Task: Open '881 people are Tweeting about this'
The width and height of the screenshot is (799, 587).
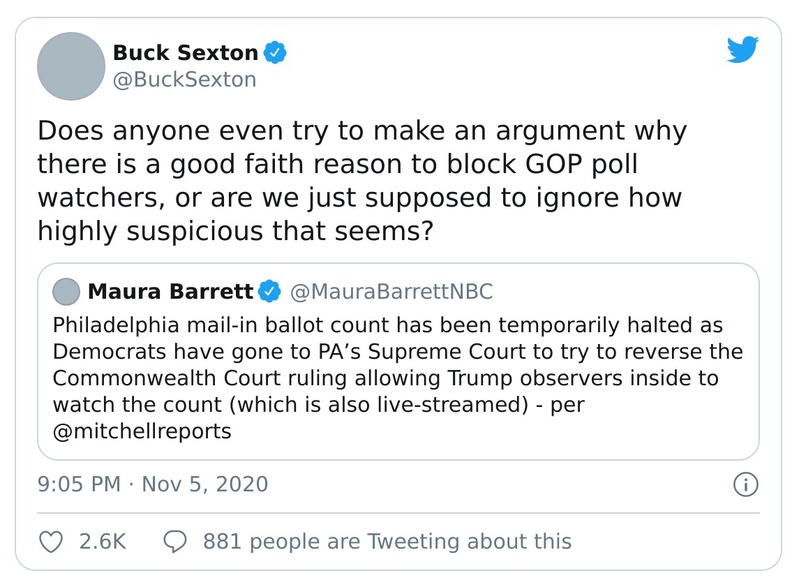Action: tap(387, 541)
